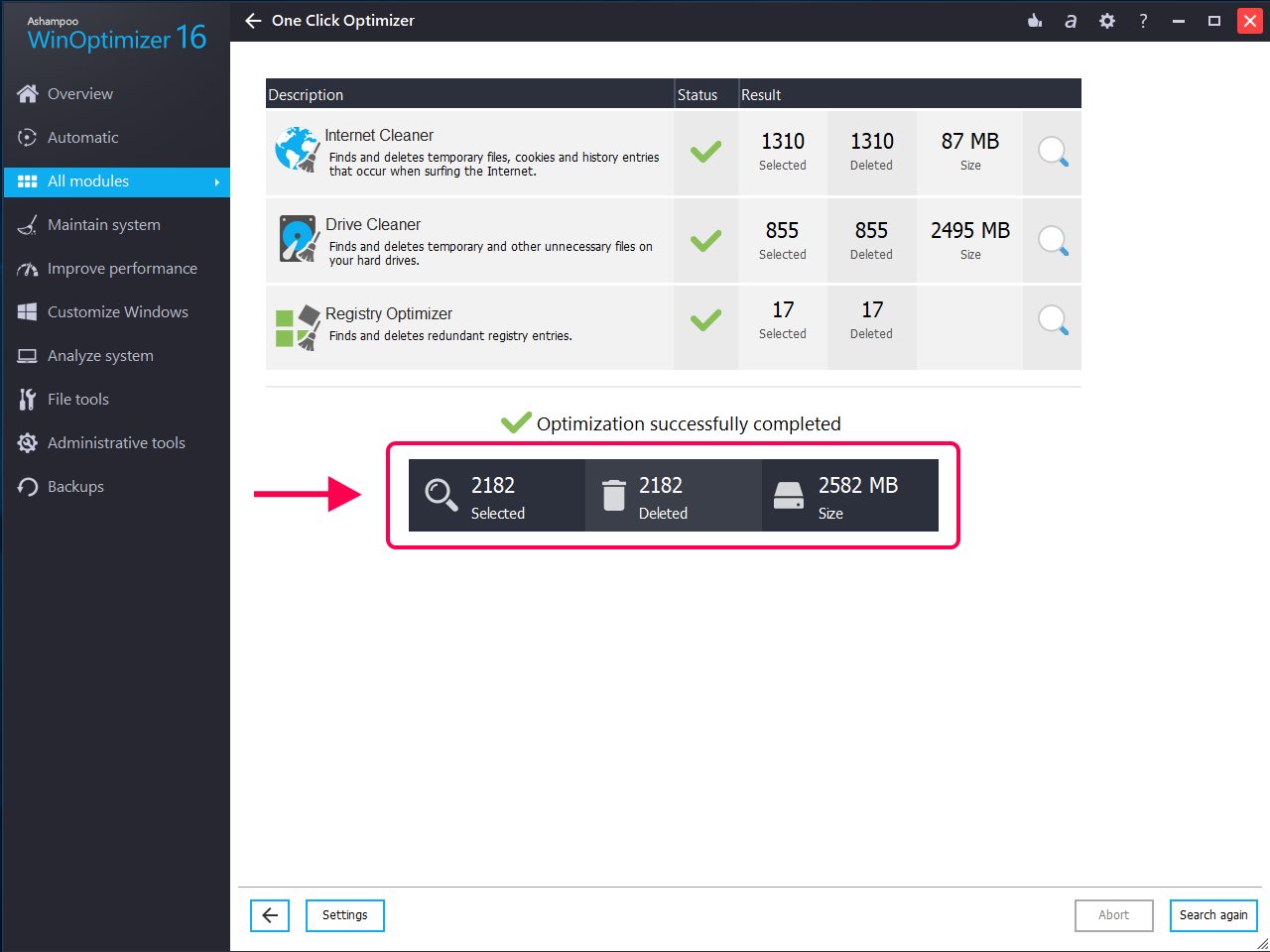Close the WinOptimizer window
Image resolution: width=1270 pixels, height=952 pixels.
pos(1250,21)
